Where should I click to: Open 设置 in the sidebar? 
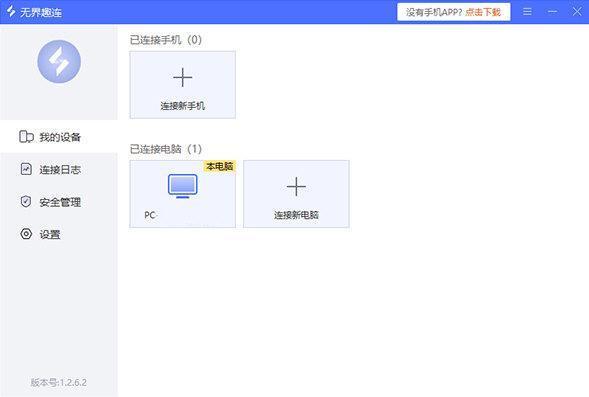59,234
